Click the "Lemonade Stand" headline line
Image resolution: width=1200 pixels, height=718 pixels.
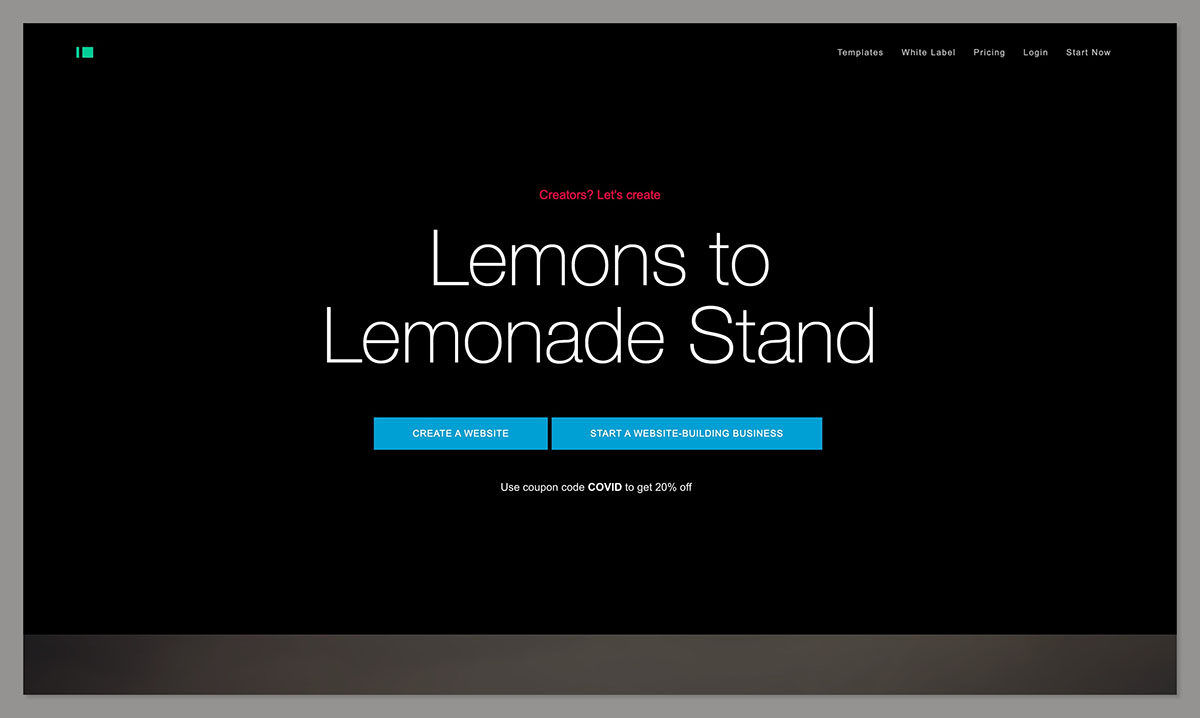[599, 336]
